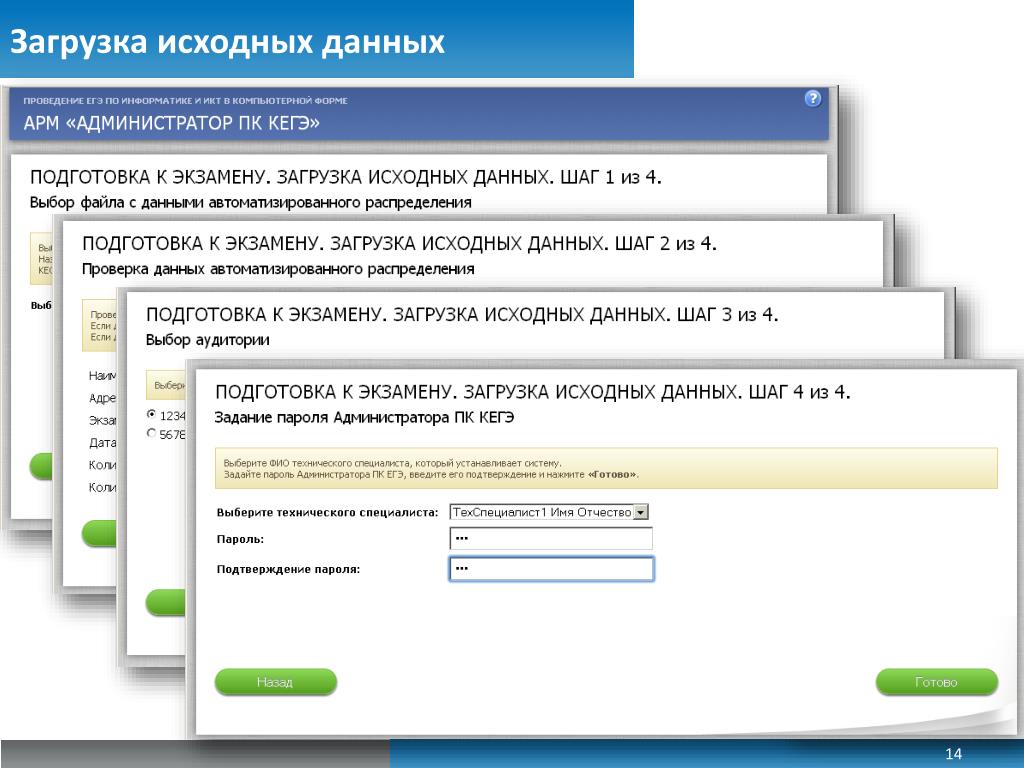1024x768 pixels.
Task: Click the partially visible green button in step 1
Action: coord(41,466)
